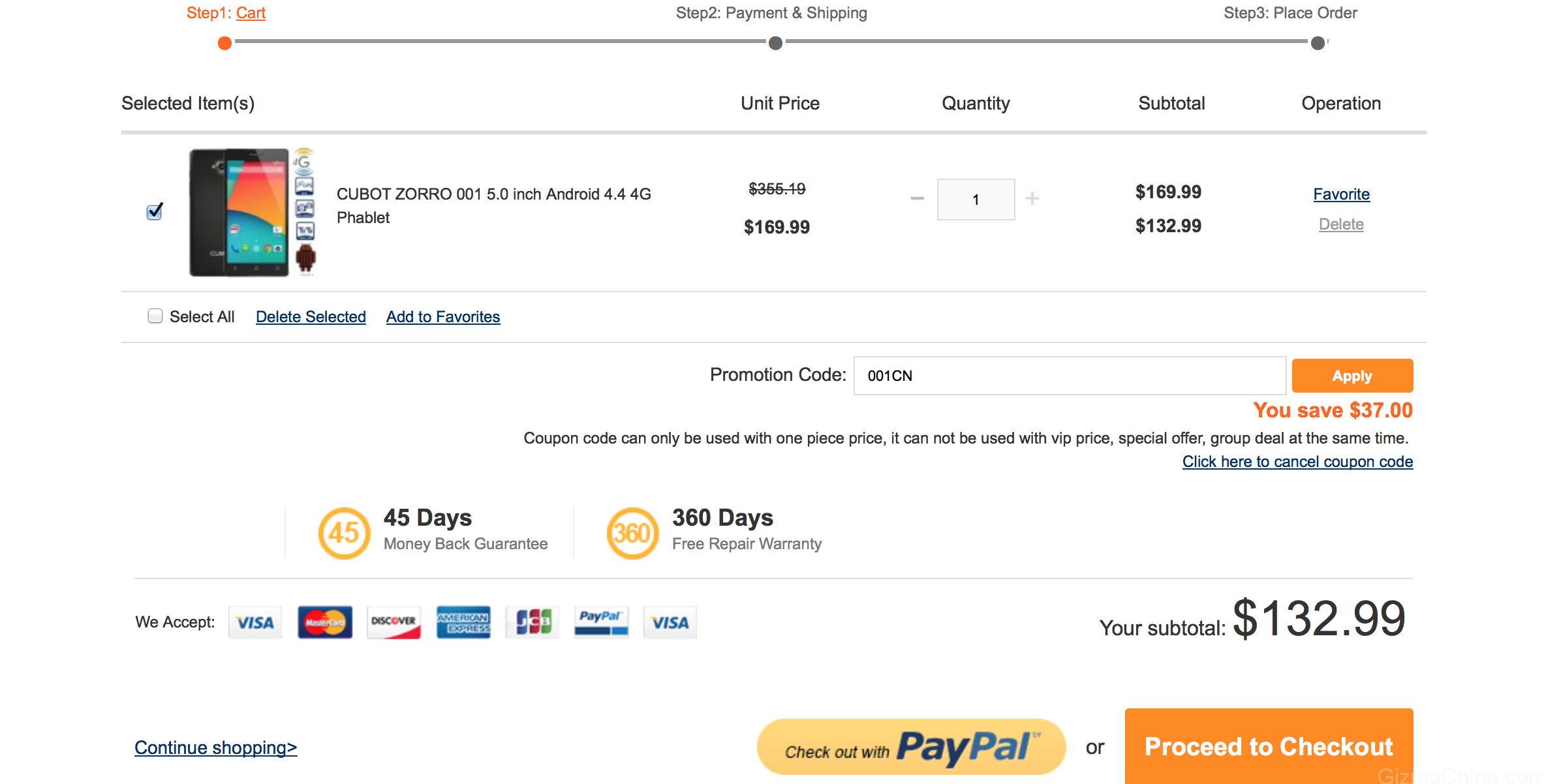Decrease quantity with the minus button

tap(918, 198)
